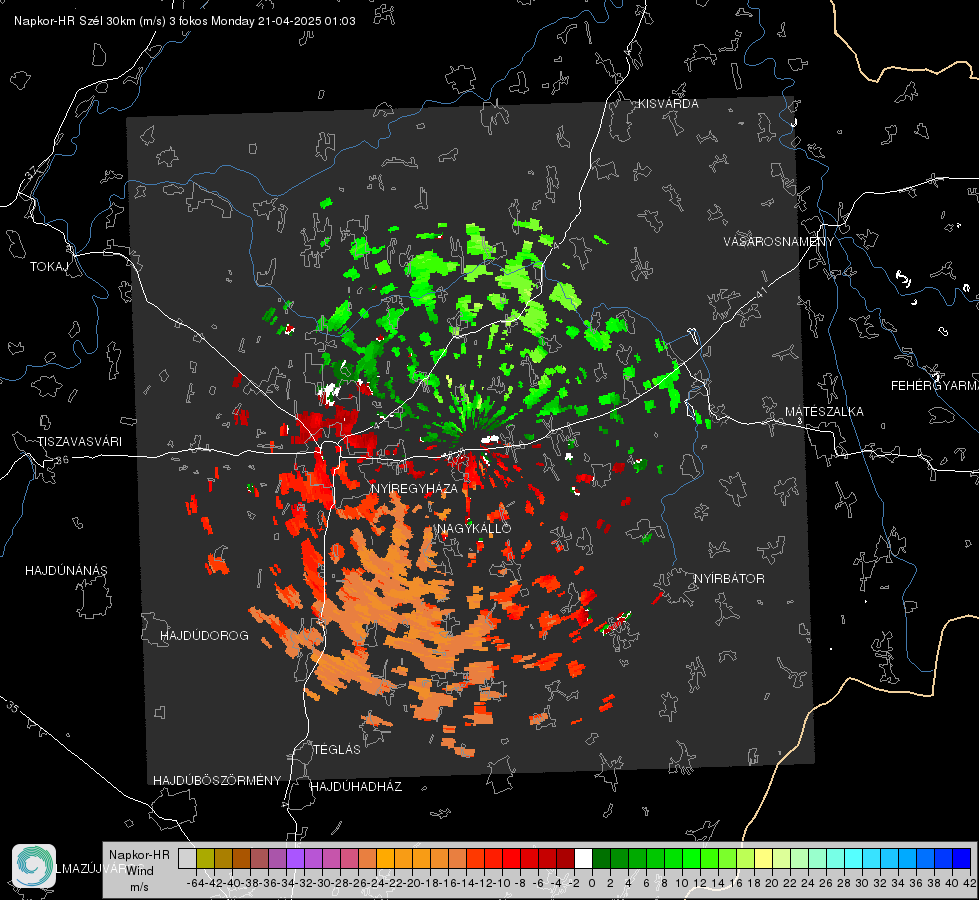Click the road number 36 near Tiszavasvári
Viewport: 979px width, 900px height.
(x=62, y=460)
